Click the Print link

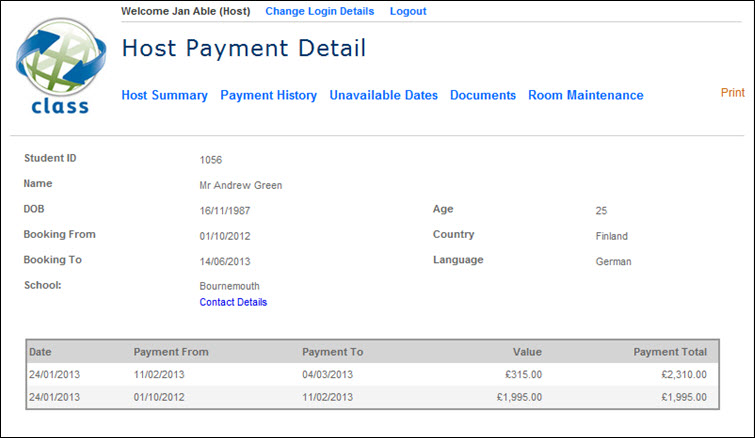tap(732, 92)
